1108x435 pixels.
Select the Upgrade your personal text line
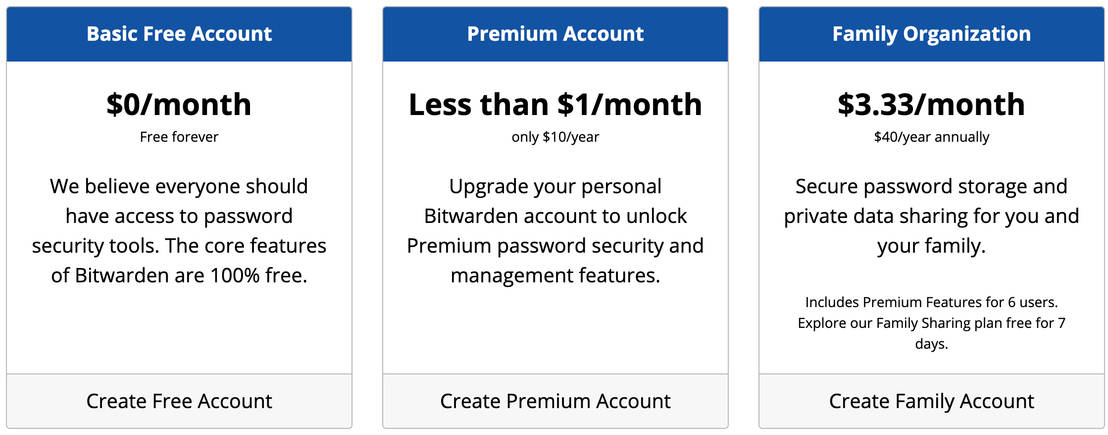(x=555, y=186)
